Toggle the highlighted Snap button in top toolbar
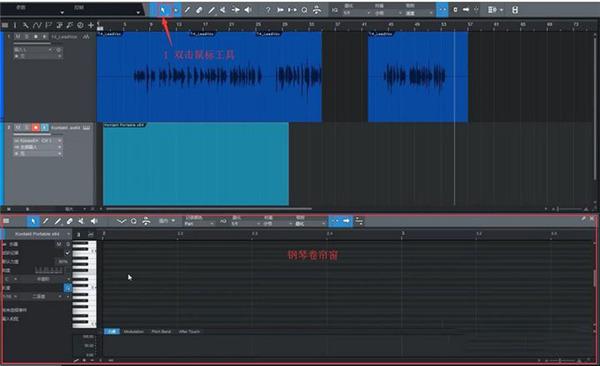 (442, 10)
